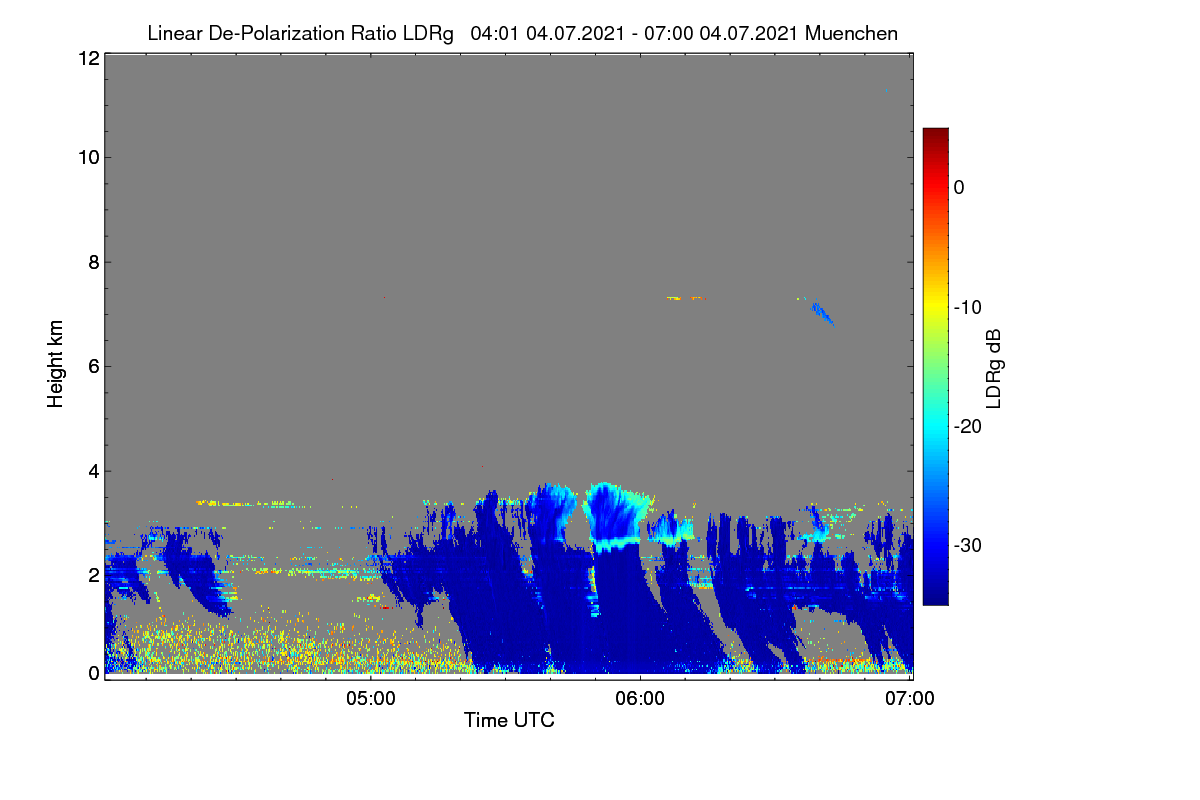Viewport: 1200px width, 800px height.
Task: Click the 12 height axis label
Action: point(88,58)
